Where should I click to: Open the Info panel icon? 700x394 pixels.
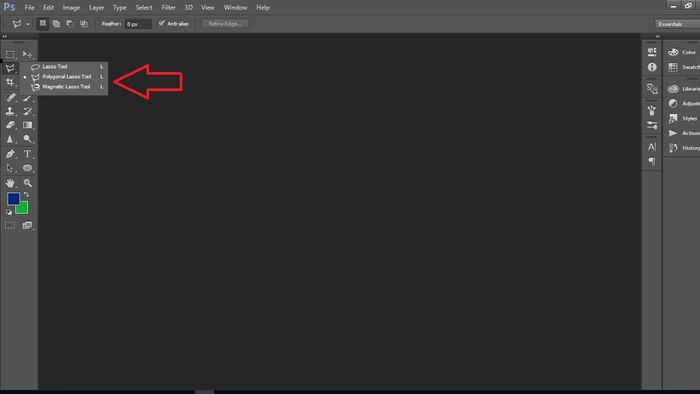point(652,67)
